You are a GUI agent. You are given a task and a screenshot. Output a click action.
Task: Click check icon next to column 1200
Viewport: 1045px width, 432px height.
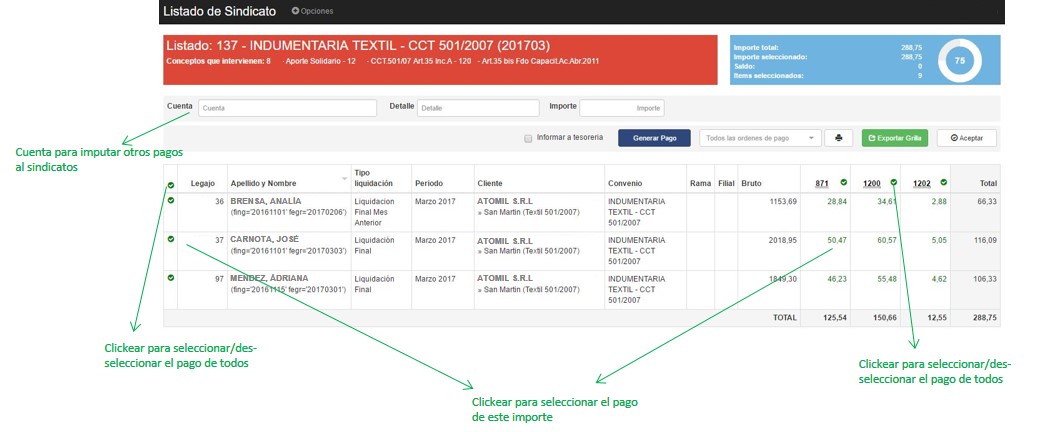point(892,182)
